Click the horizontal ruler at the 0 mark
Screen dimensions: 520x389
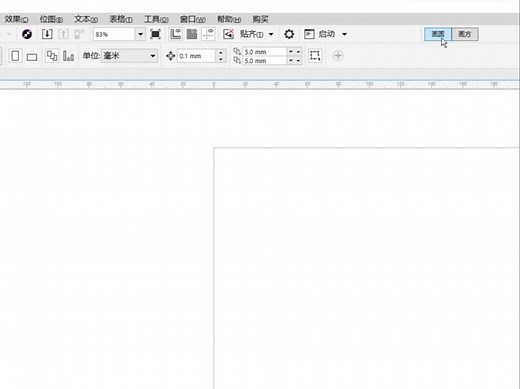[214, 84]
